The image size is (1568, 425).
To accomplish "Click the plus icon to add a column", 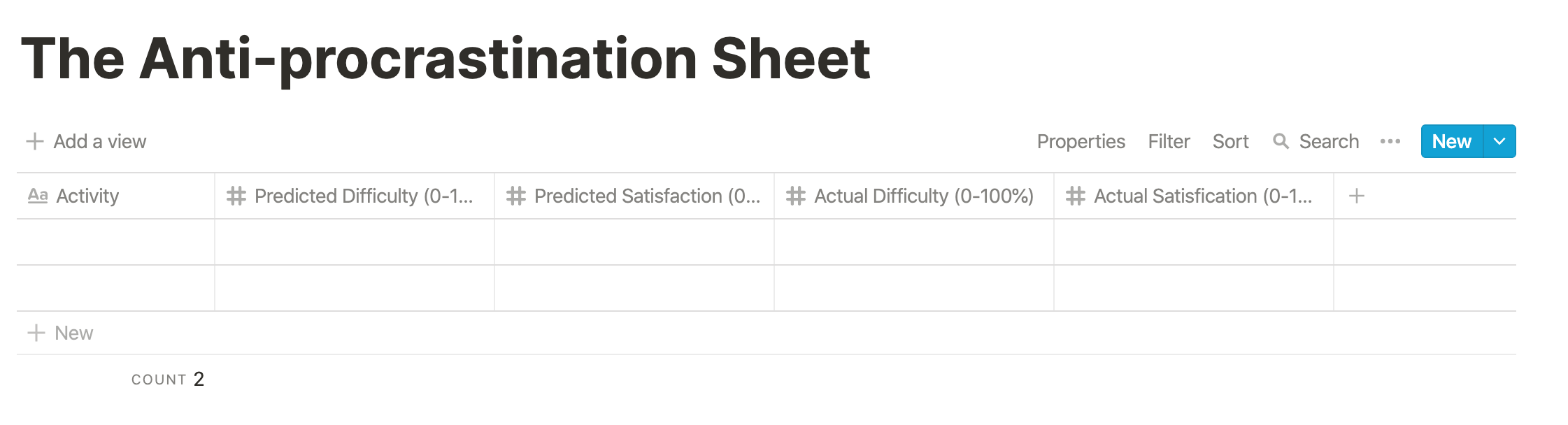I will 1356,196.
